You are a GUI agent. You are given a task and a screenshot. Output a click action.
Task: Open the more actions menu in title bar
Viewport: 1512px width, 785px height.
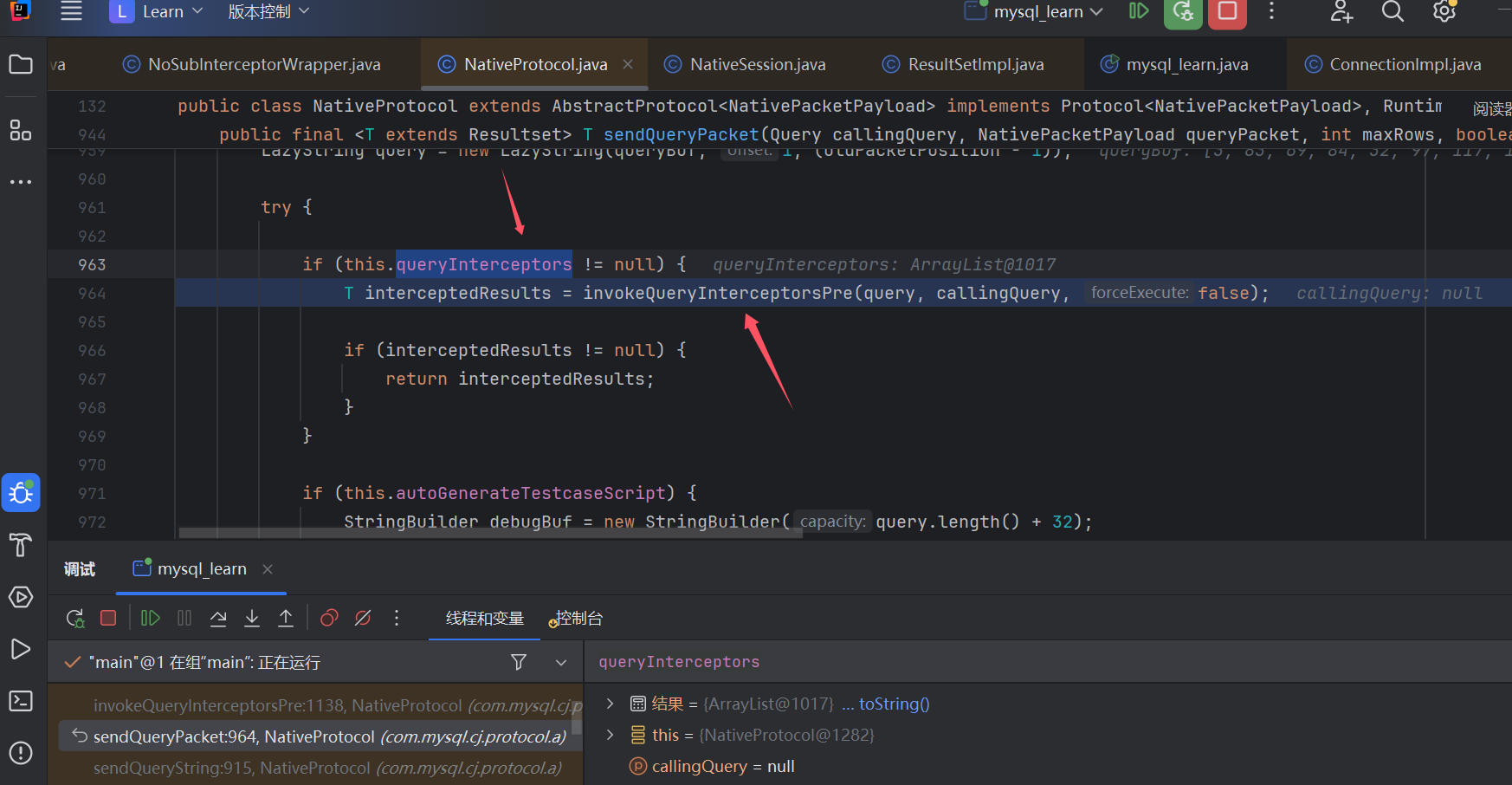coord(1271,11)
